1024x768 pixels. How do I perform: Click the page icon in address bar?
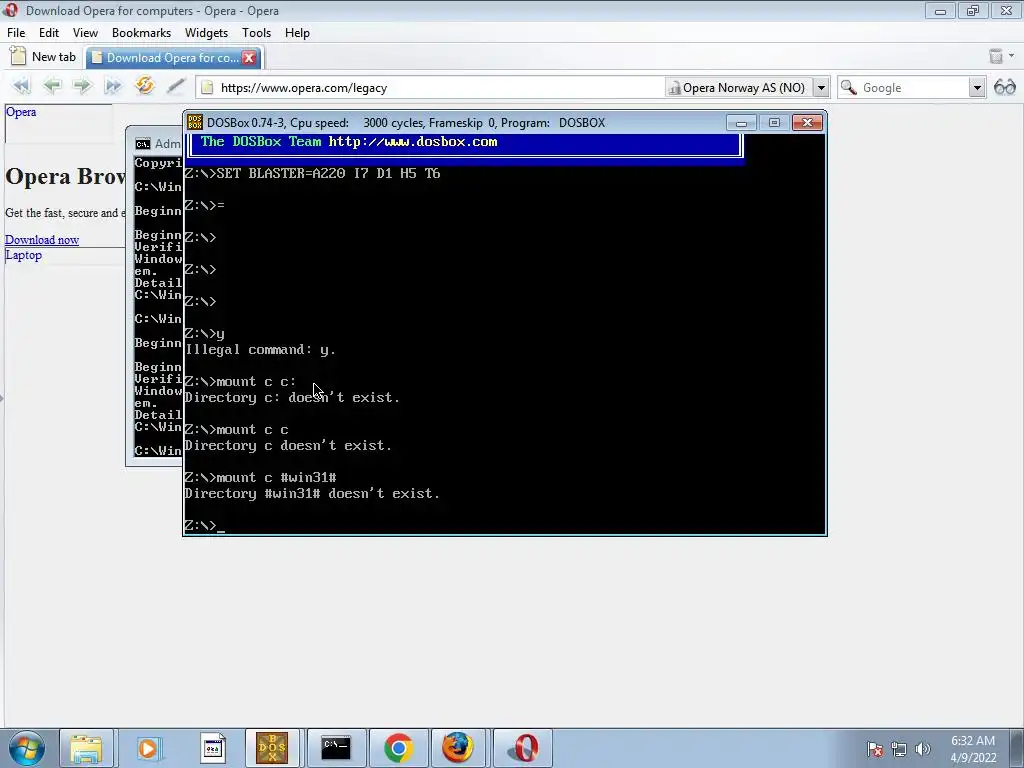pos(207,88)
